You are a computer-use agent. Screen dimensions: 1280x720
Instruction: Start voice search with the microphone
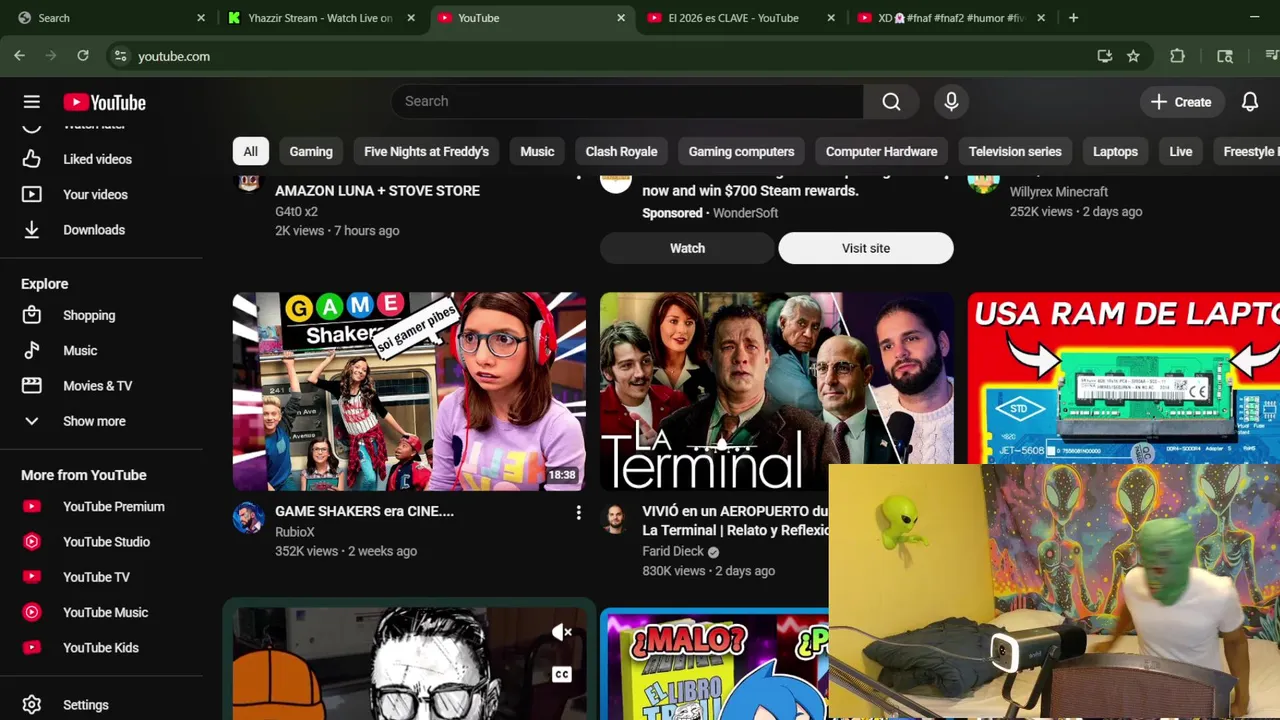[x=951, y=101]
